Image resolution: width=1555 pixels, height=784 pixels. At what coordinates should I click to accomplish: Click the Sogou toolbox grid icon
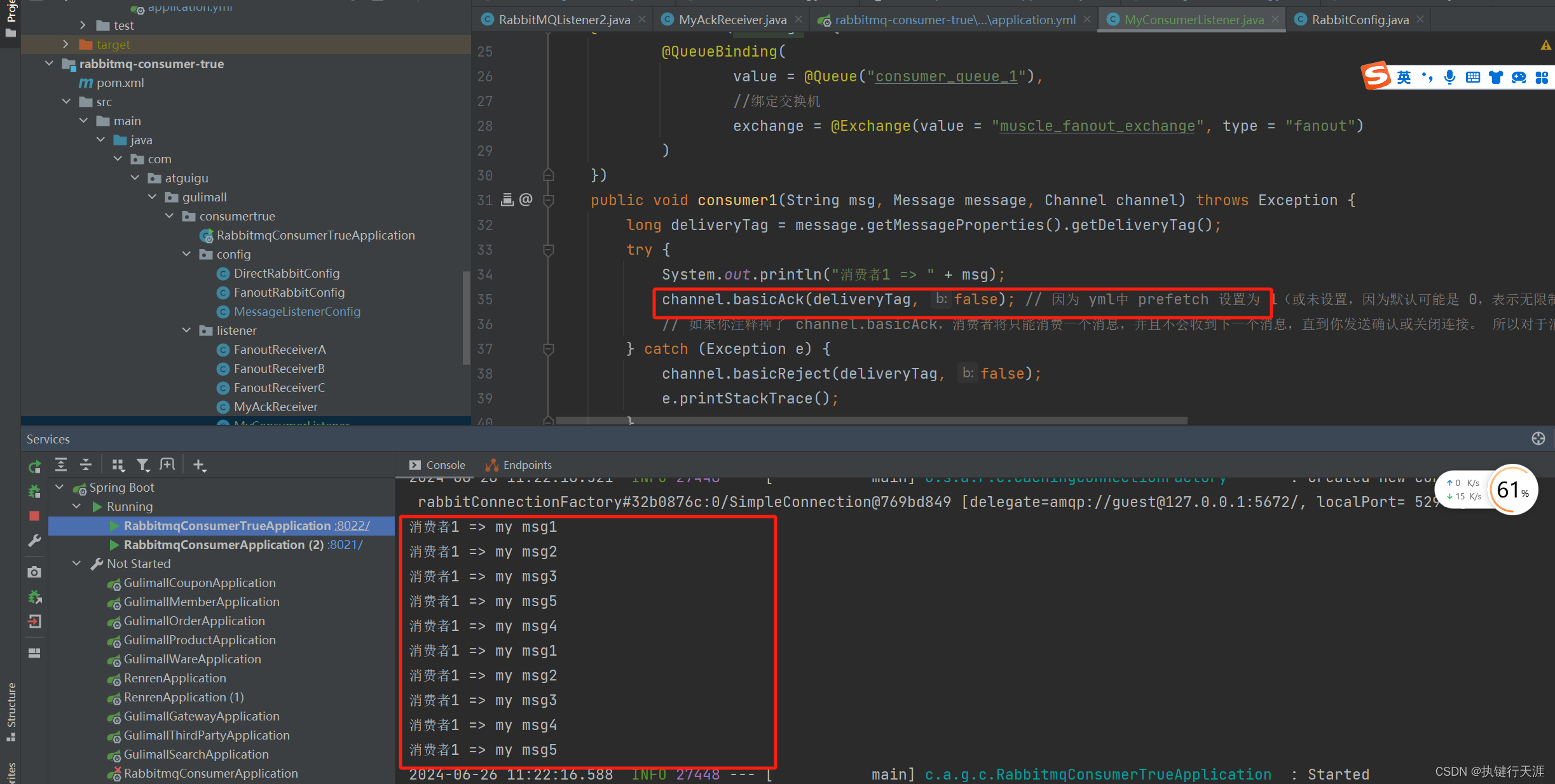pos(1542,78)
